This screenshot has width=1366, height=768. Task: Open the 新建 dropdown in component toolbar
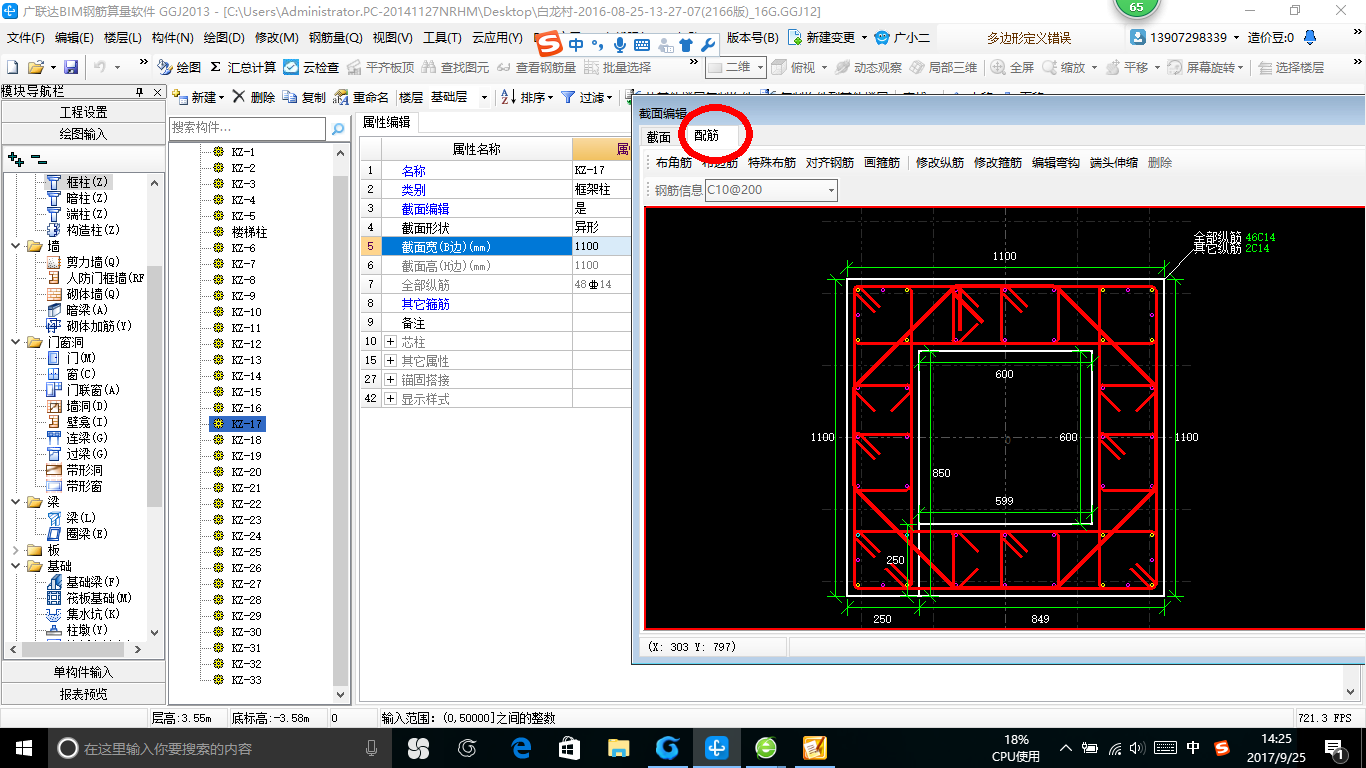coord(221,98)
